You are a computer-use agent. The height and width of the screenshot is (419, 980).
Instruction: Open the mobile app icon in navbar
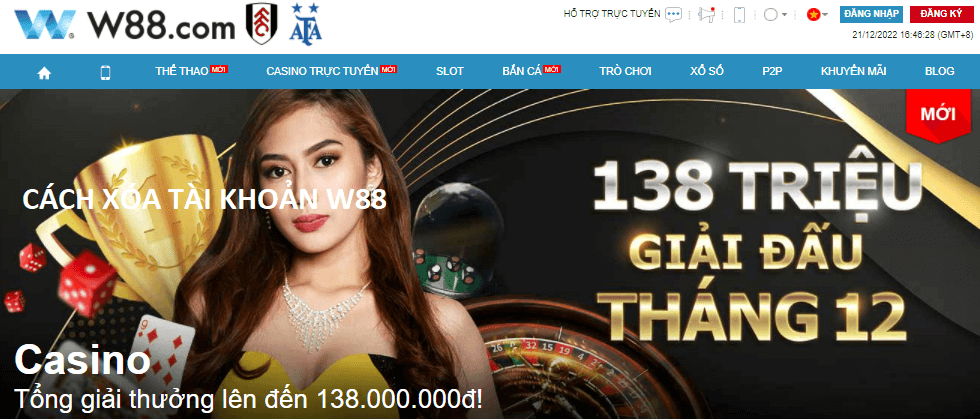click(x=105, y=73)
